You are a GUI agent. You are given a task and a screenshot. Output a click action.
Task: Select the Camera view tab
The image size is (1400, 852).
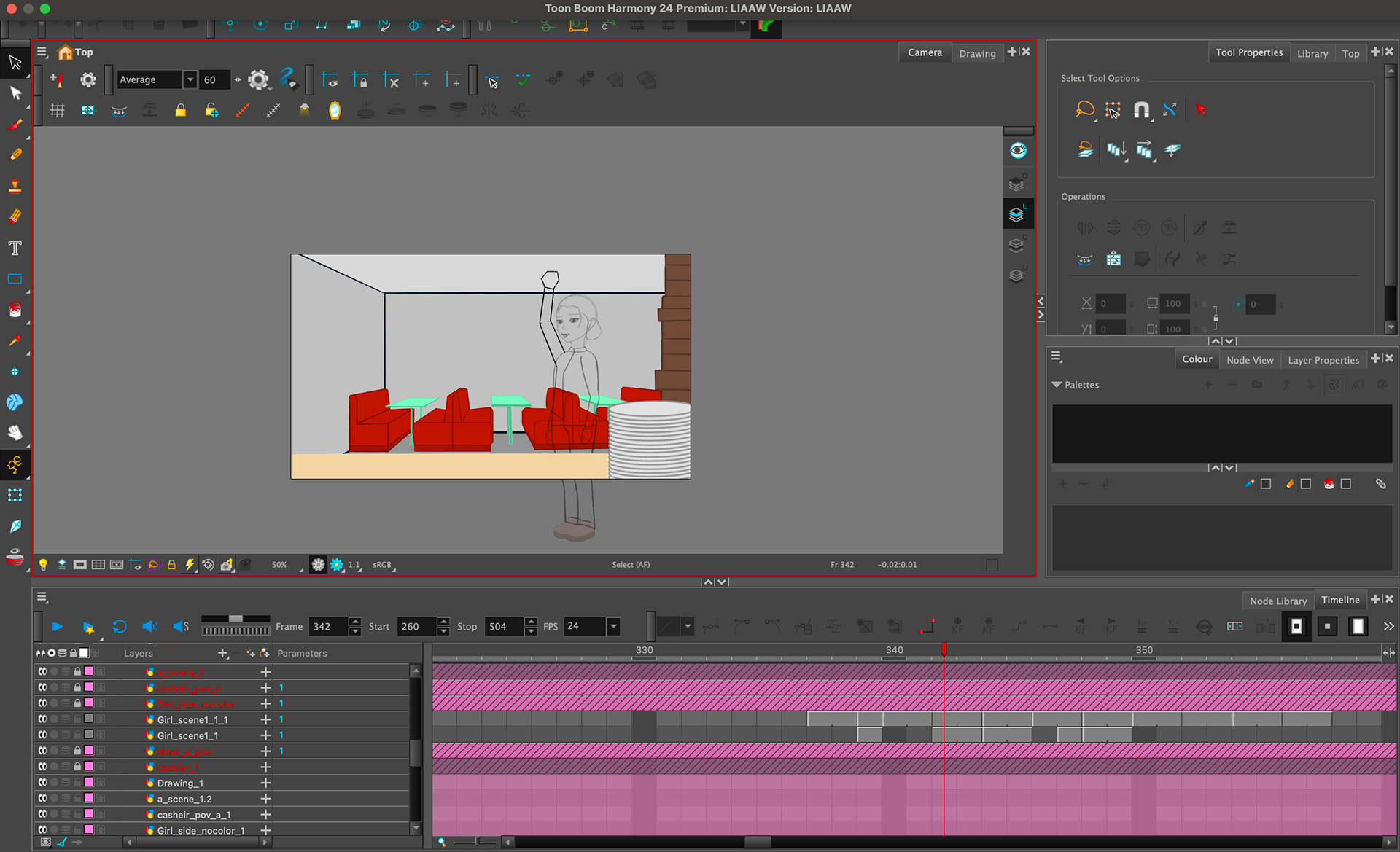[x=925, y=52]
